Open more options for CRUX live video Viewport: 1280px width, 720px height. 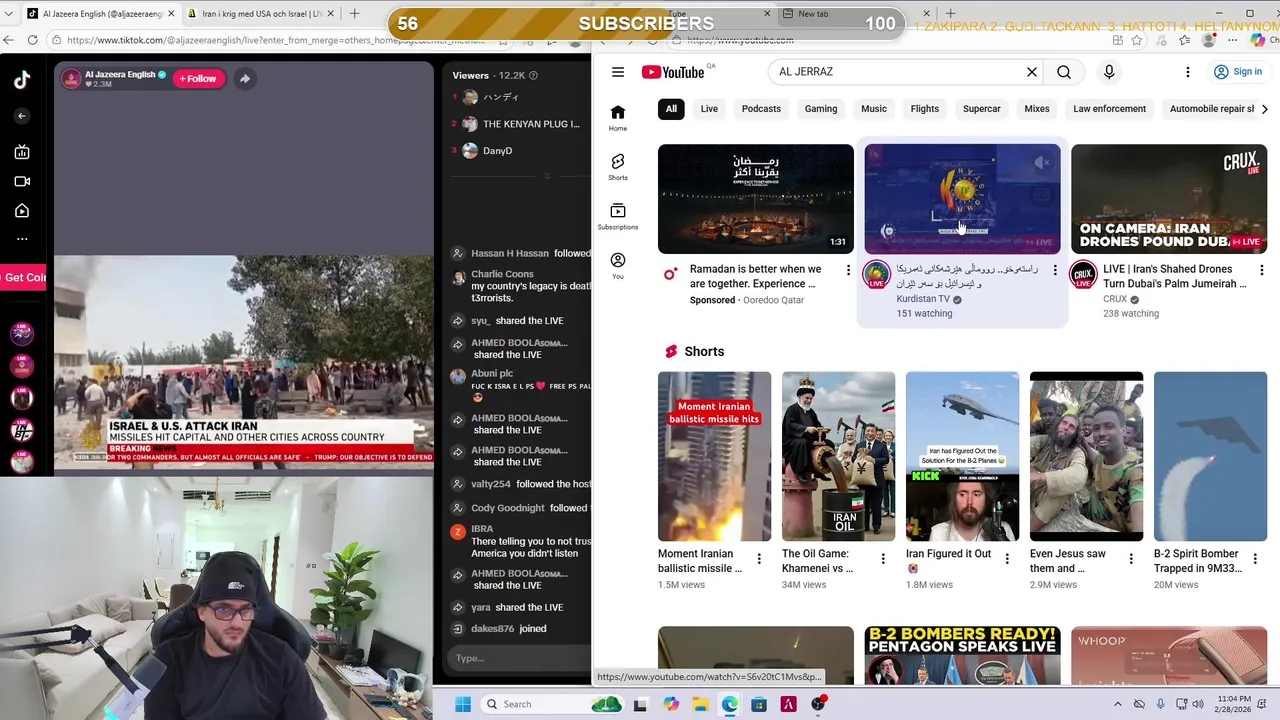tap(1261, 270)
